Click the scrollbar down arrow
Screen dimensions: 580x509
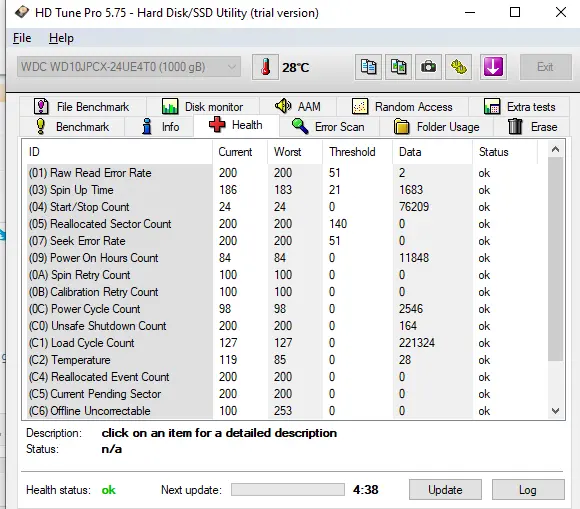pyautogui.click(x=555, y=411)
